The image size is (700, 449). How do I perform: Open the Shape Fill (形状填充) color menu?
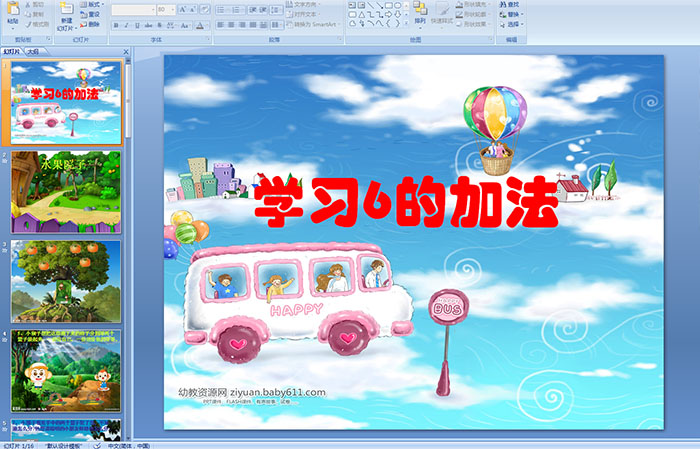tap(474, 4)
